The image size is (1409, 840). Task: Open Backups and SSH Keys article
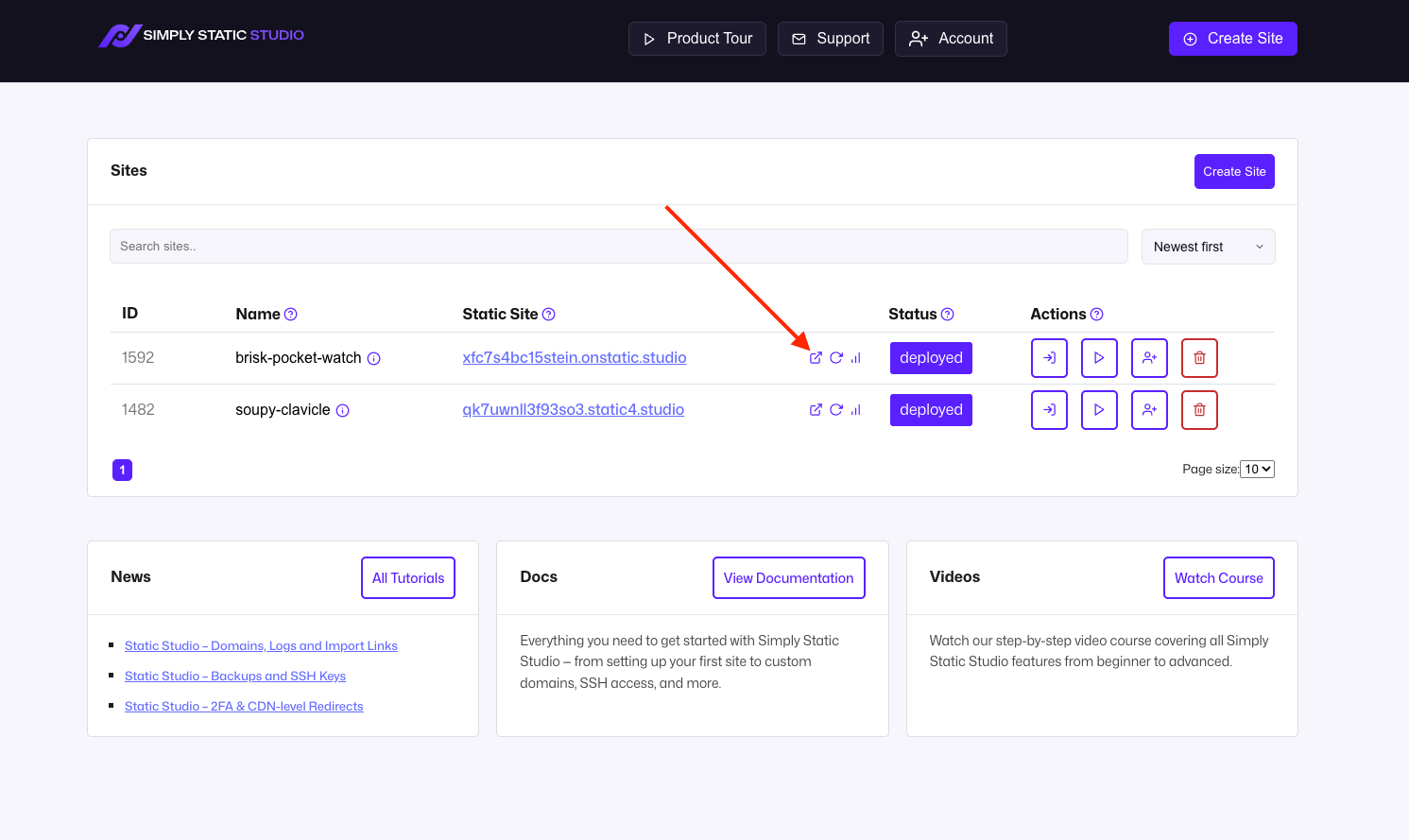tap(235, 677)
